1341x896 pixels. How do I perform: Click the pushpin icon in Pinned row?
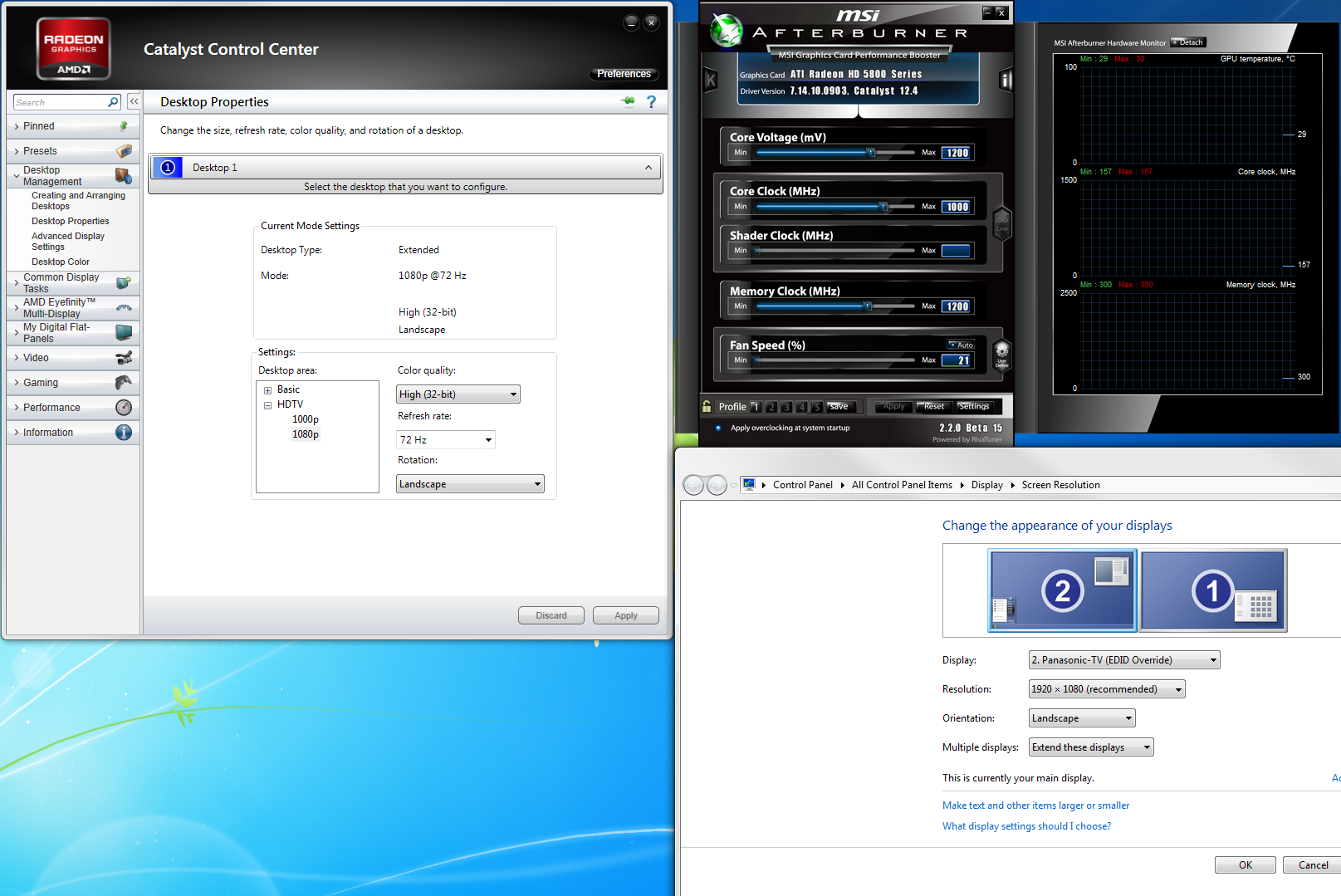click(x=124, y=126)
